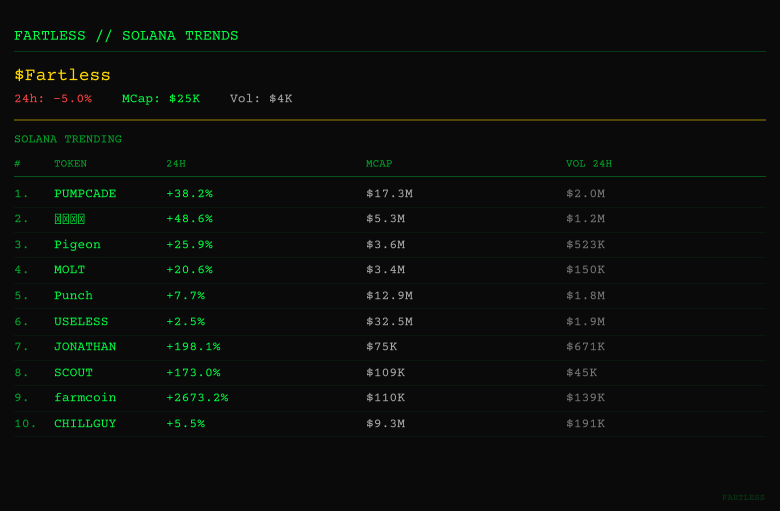Click the $75K market cap value
780x511 pixels.
click(x=382, y=346)
